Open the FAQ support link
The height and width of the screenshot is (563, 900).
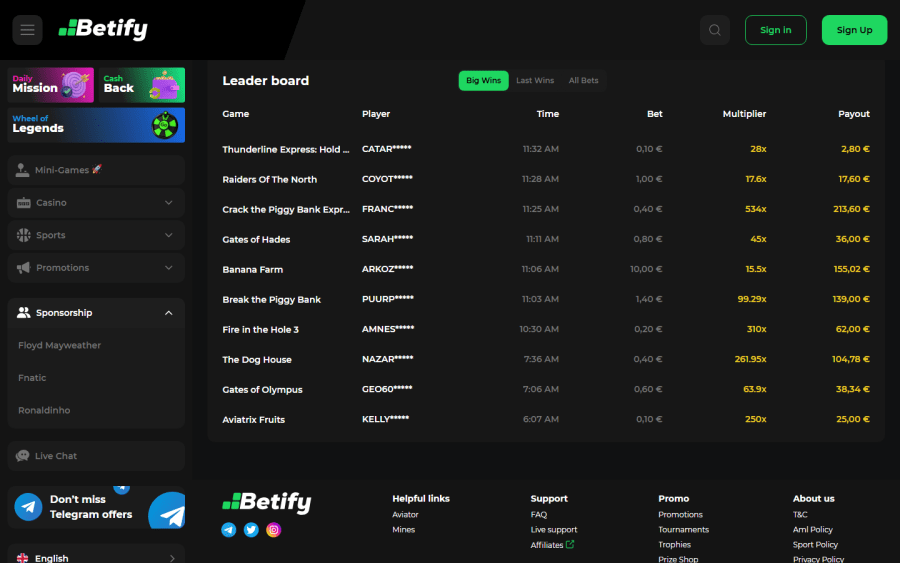(539, 515)
